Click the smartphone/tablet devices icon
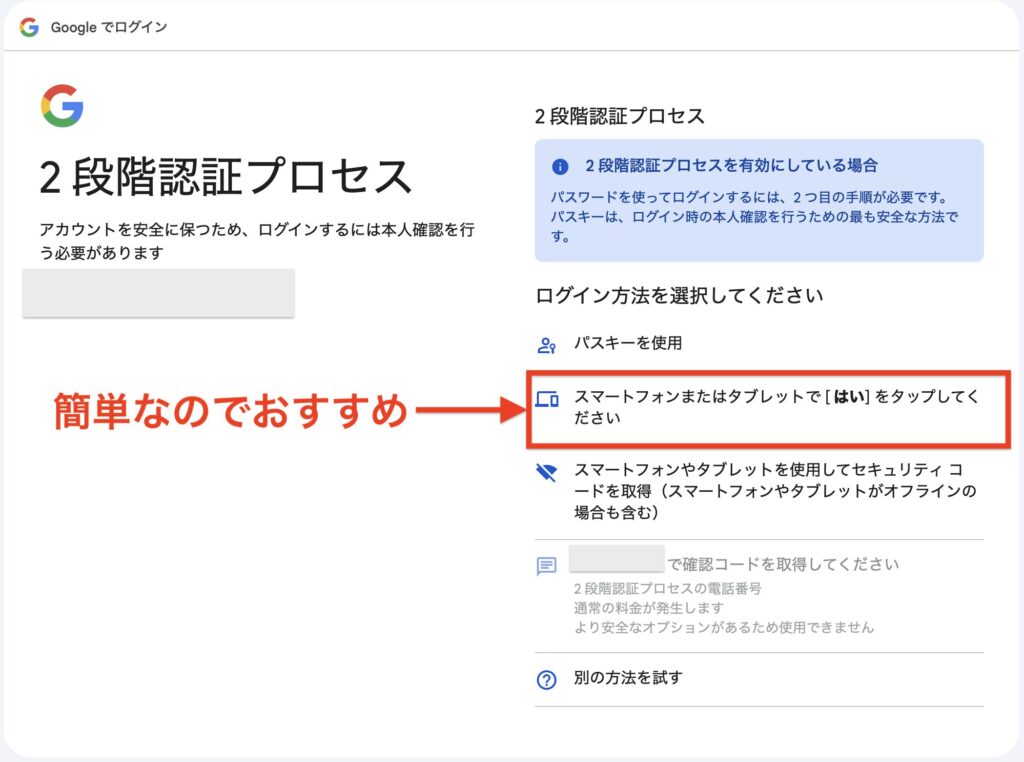1024x762 pixels. [546, 400]
